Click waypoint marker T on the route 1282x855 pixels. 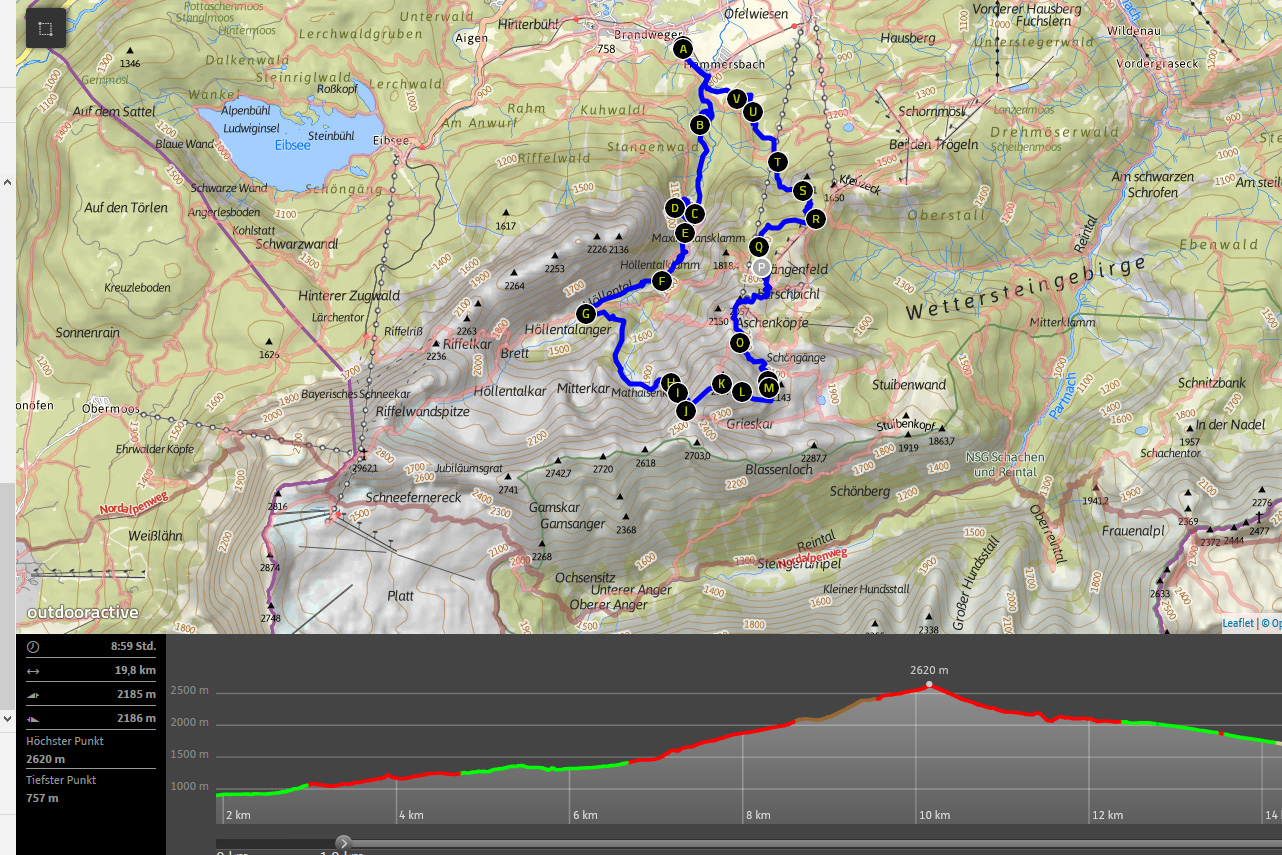click(778, 162)
